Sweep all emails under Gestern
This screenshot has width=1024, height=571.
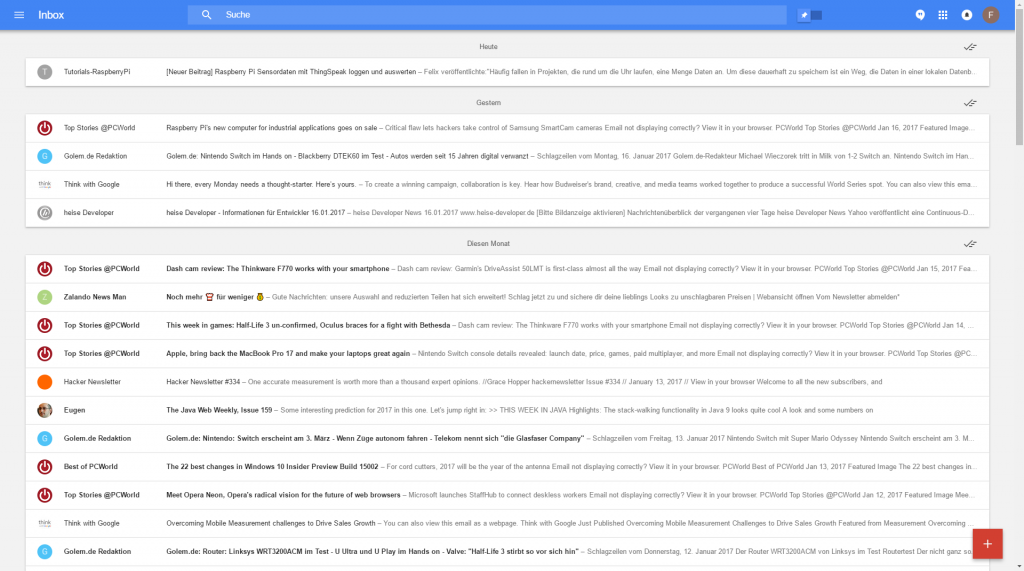[970, 103]
